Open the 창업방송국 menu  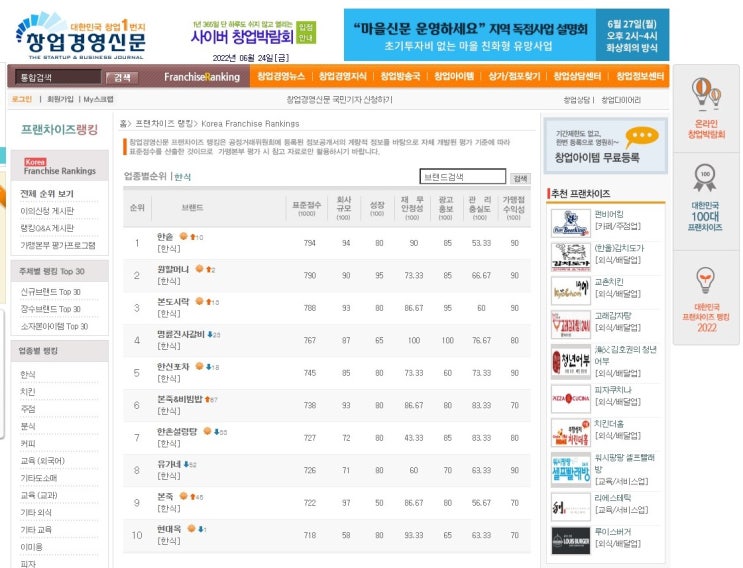pyautogui.click(x=400, y=76)
